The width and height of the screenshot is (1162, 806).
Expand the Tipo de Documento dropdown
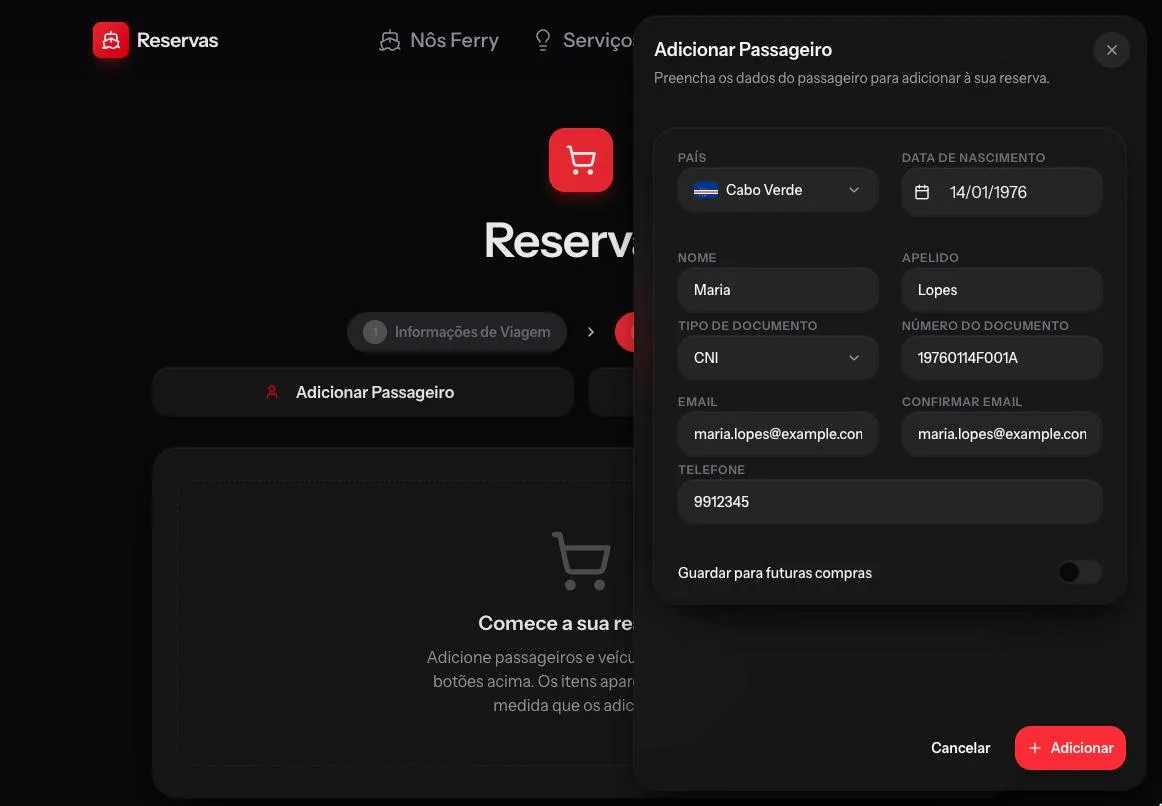coord(777,358)
